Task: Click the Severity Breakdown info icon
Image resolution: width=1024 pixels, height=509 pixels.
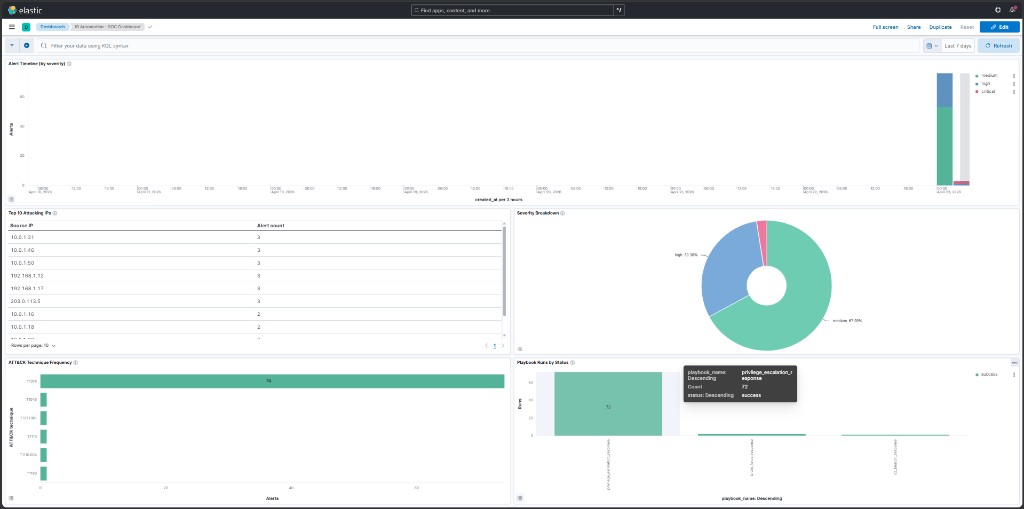Action: tap(562, 213)
